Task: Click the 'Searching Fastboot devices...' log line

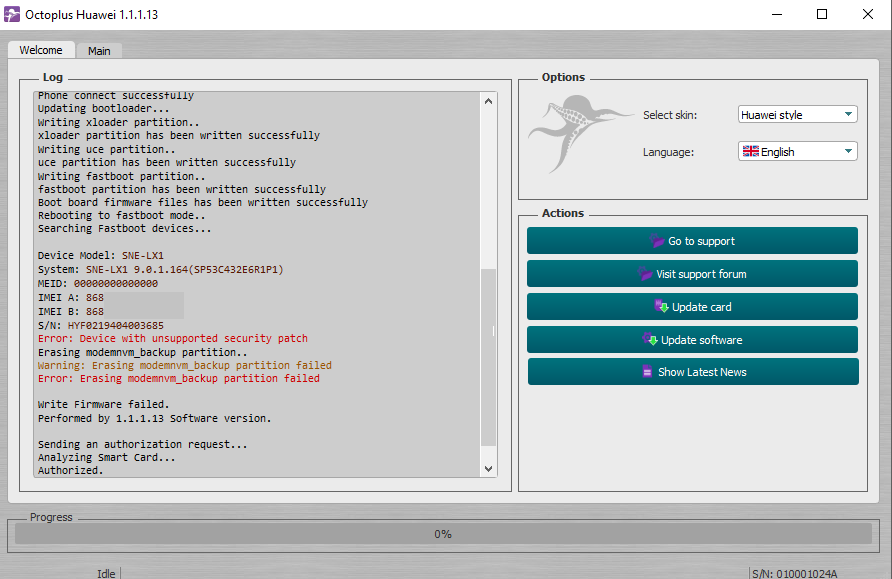Action: coord(125,229)
